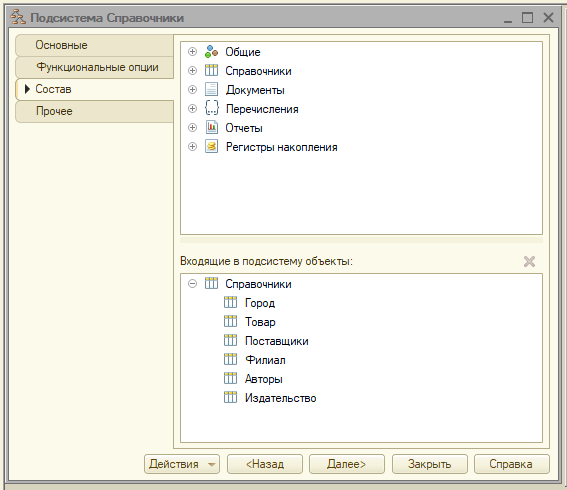This screenshot has width=567, height=490.
Task: Expand the Регистры накопления node
Action: [x=192, y=147]
